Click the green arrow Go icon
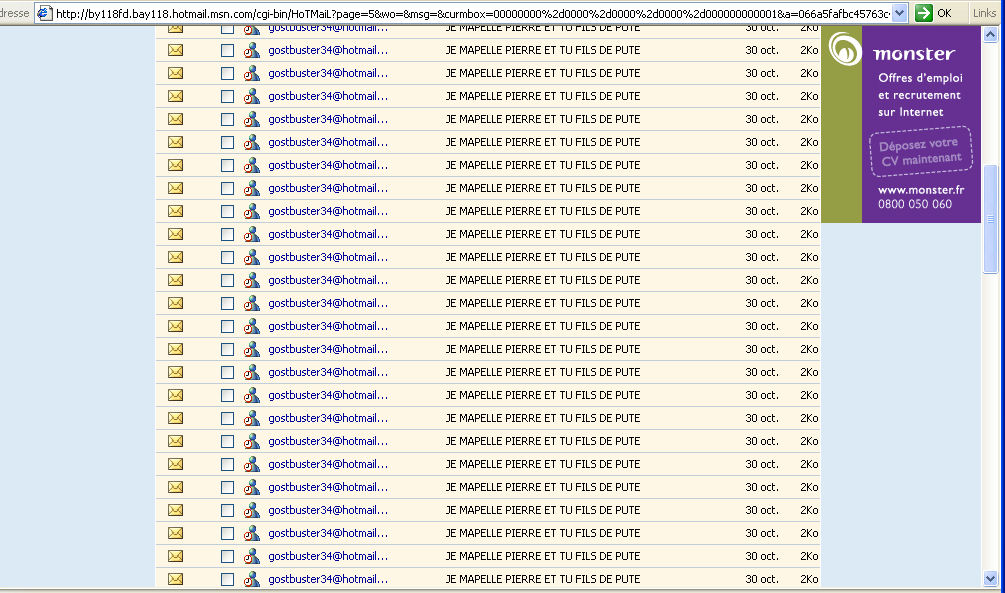This screenshot has width=1005, height=593. click(924, 13)
